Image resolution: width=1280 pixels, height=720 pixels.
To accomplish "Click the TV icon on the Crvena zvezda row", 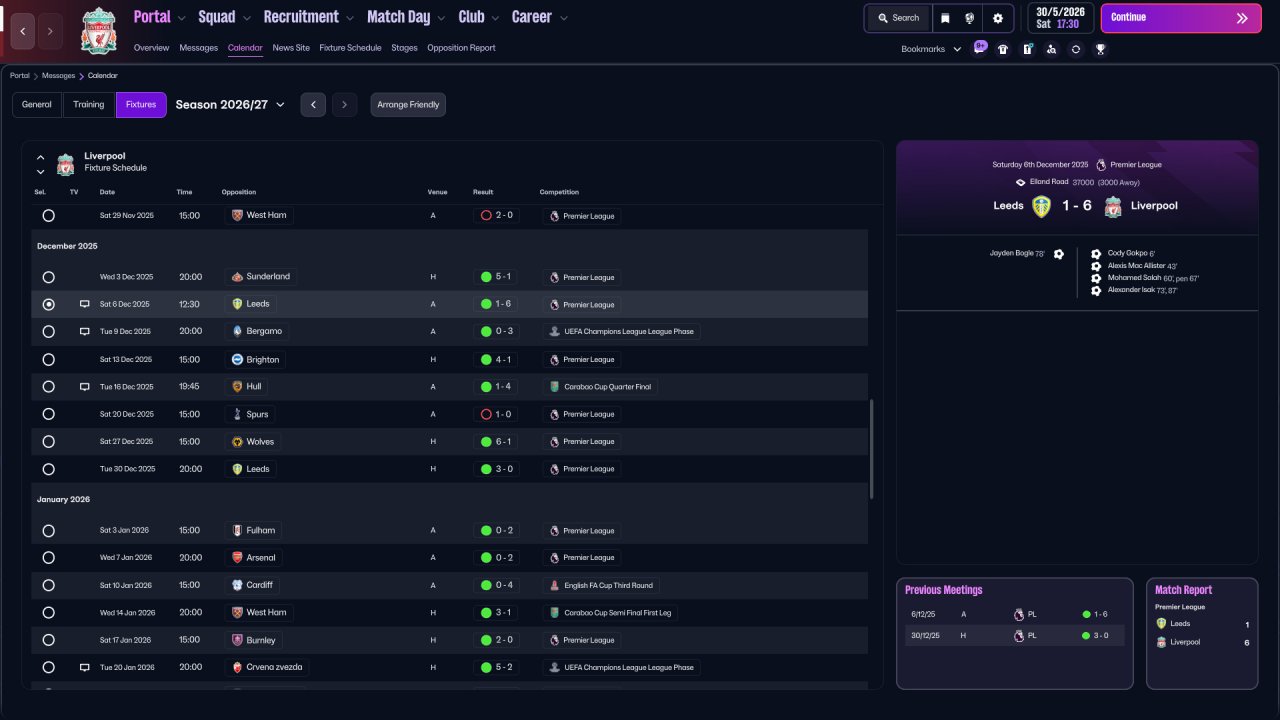I will click(85, 667).
